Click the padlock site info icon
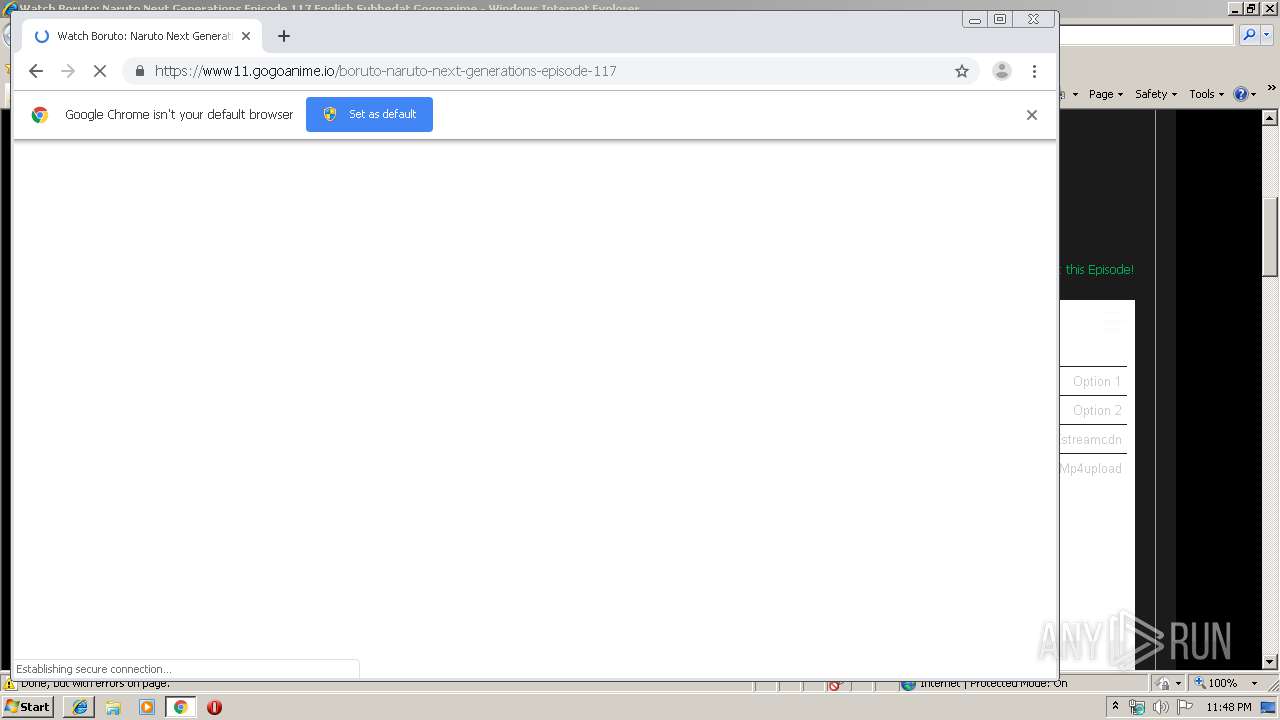The image size is (1280, 720). pyautogui.click(x=139, y=71)
